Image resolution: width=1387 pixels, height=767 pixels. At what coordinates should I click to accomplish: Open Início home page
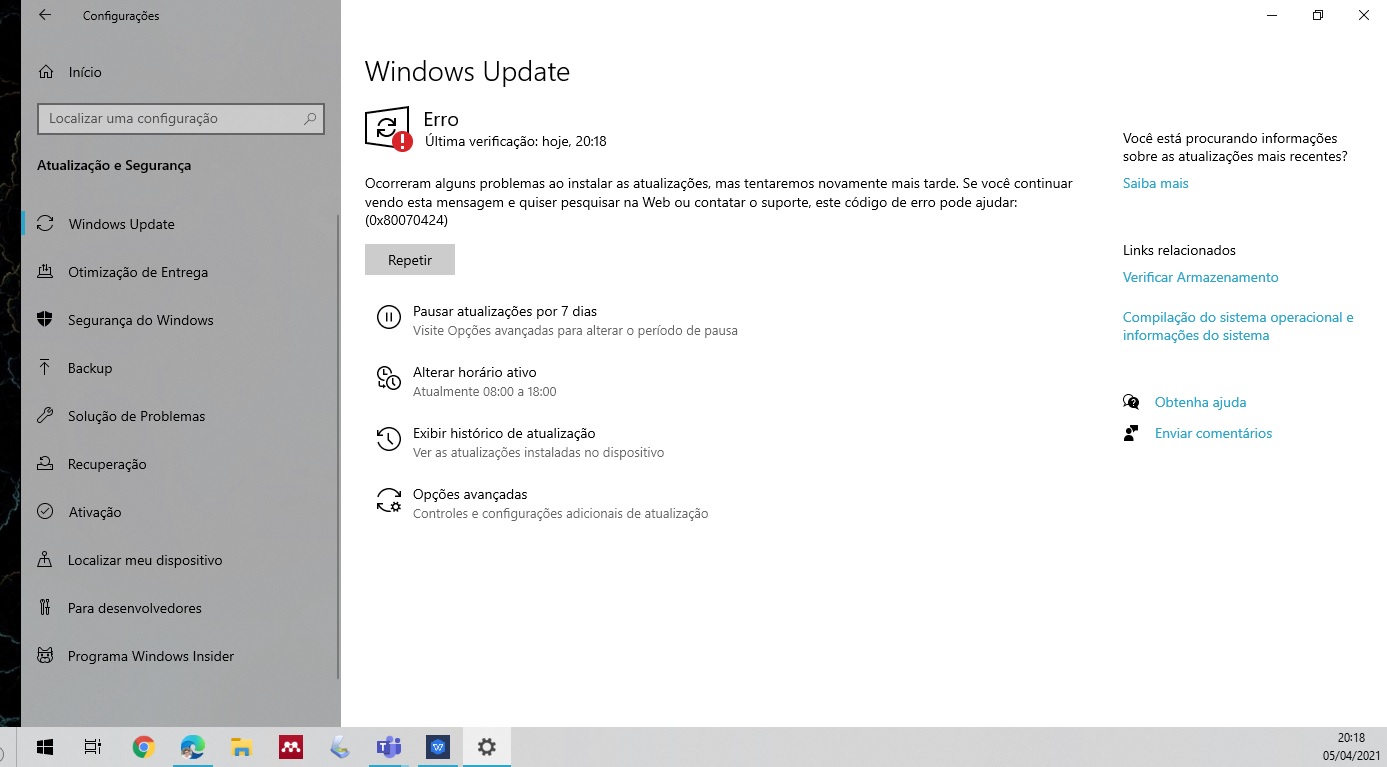(x=85, y=72)
